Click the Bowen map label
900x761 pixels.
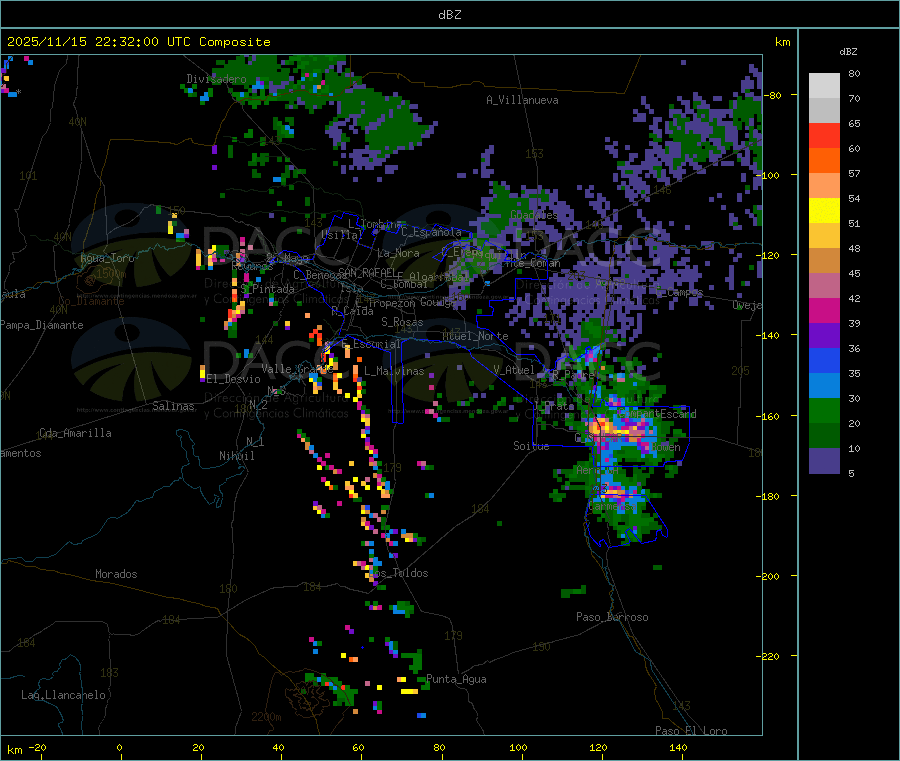[x=666, y=447]
